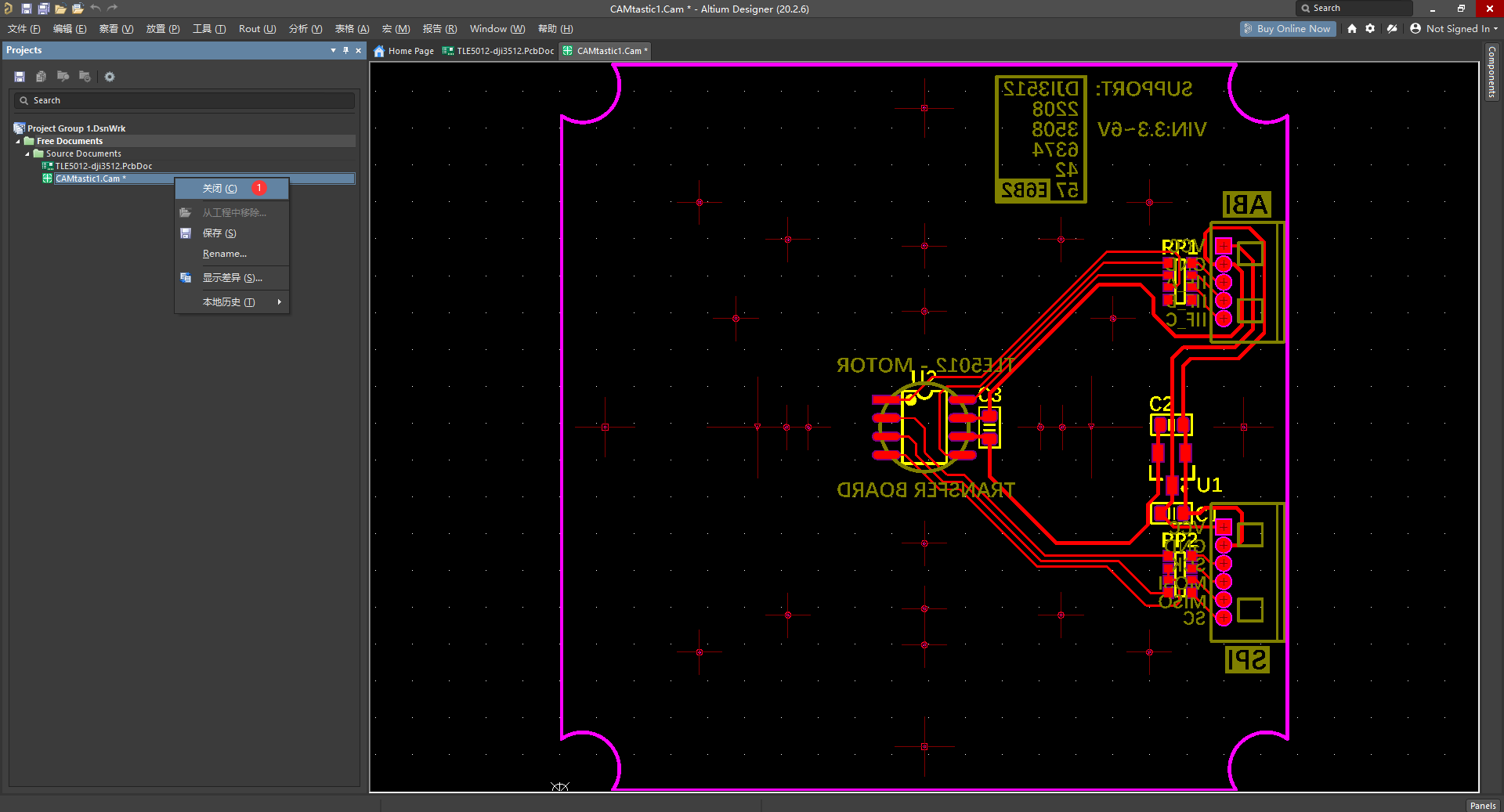Open the Panels button at bottom right

[x=1482, y=805]
